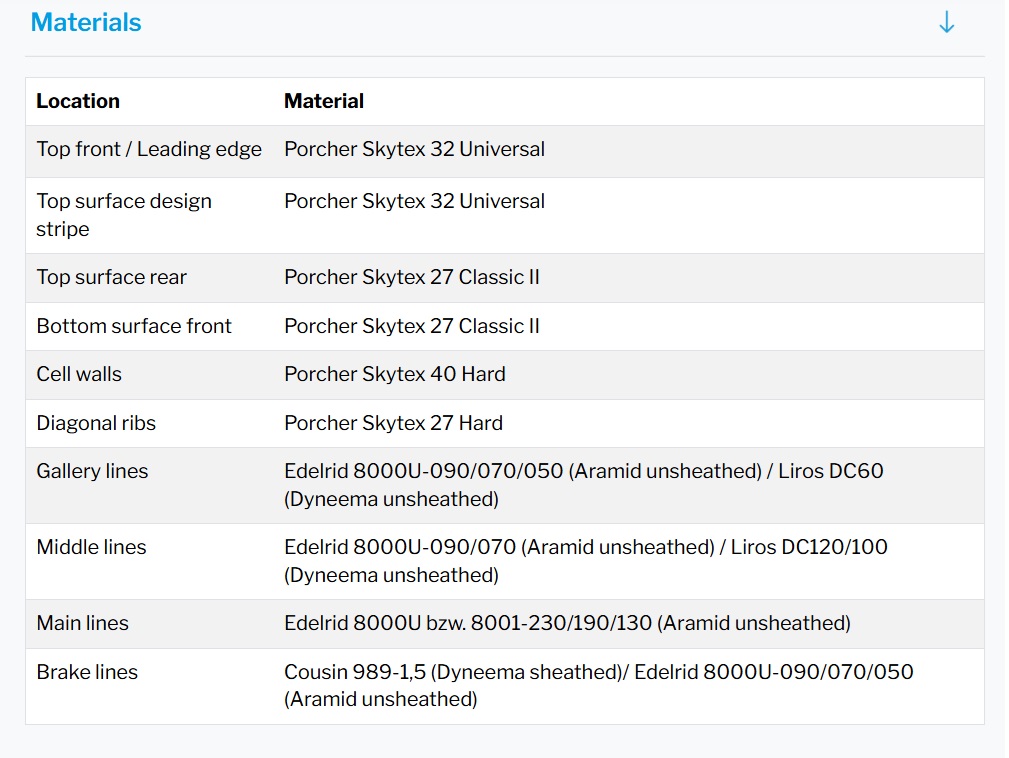Select the Liros DC120/100 middle lines material

809,547
